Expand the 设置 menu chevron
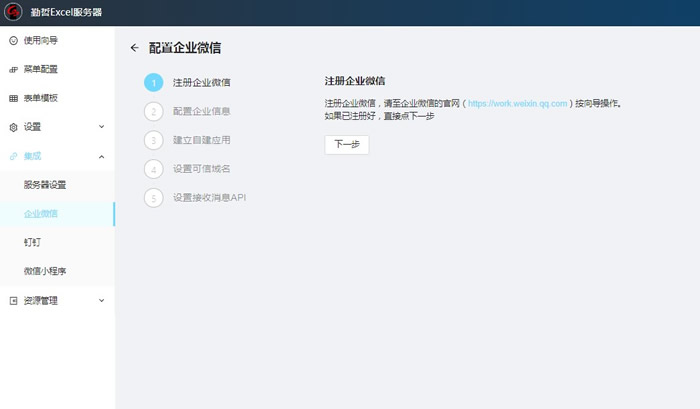Viewport: 700px width, 409px height. pyautogui.click(x=101, y=127)
